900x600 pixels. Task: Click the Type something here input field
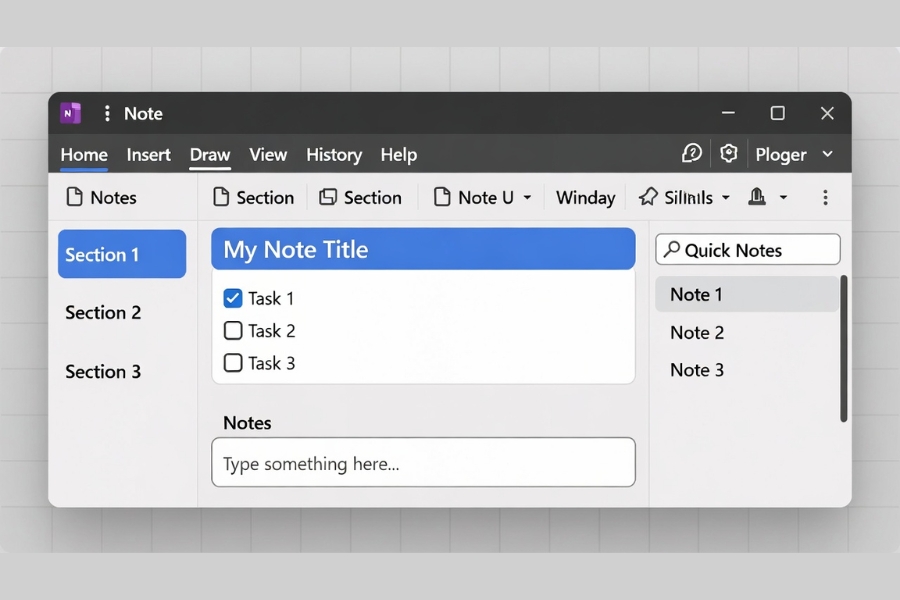tap(422, 463)
